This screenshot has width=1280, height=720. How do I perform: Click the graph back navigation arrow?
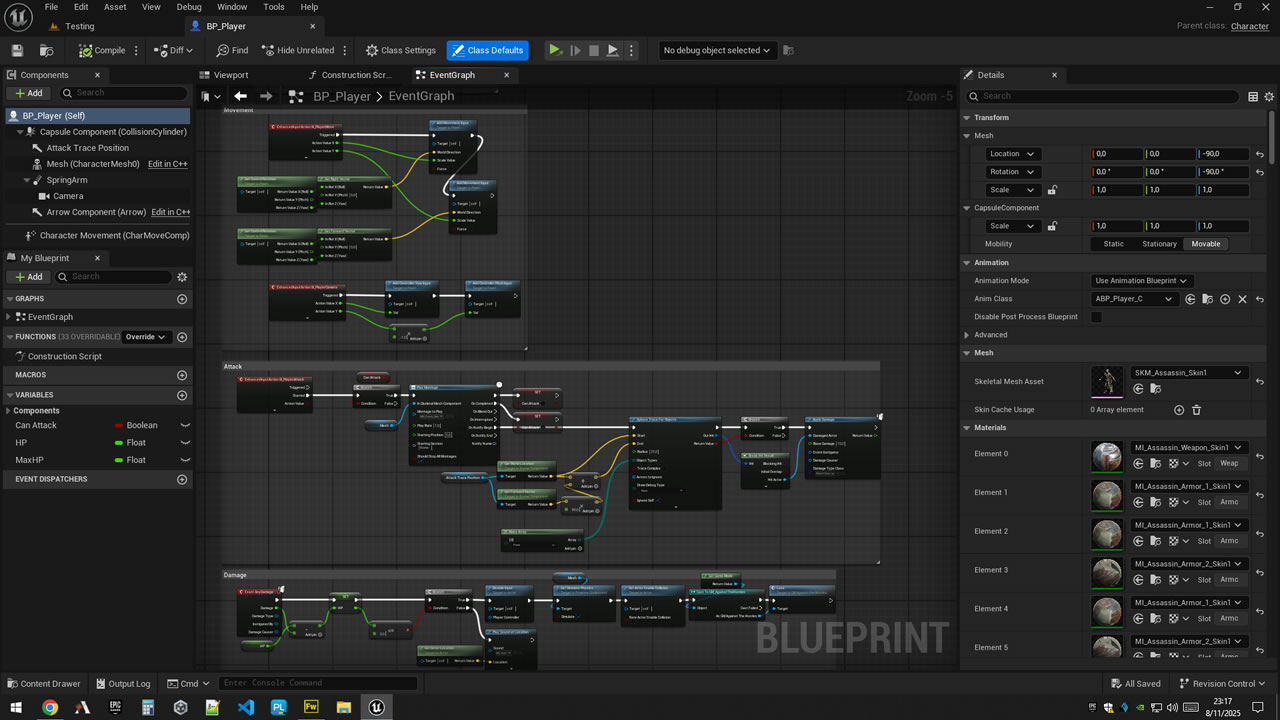(x=240, y=96)
